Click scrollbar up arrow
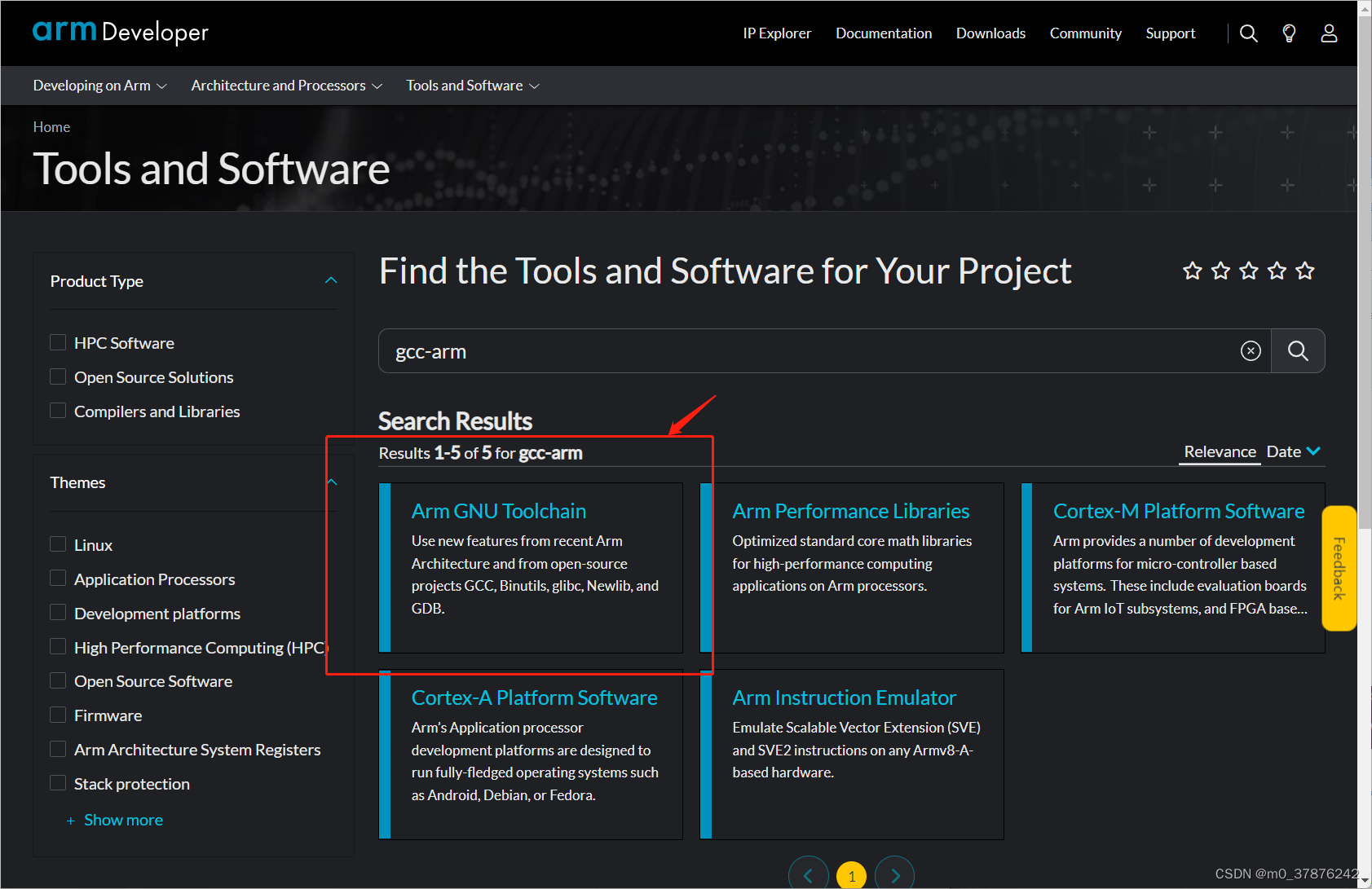The image size is (1372, 889). tap(1365, 8)
